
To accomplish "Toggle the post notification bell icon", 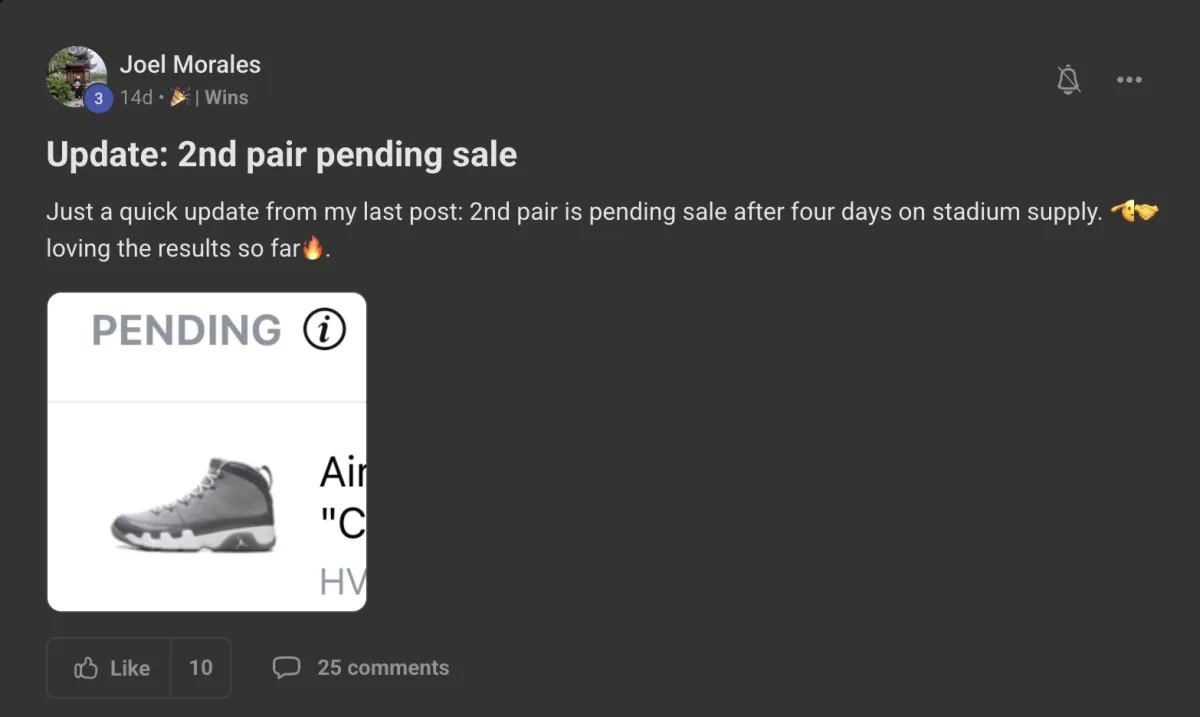I will 1069,79.
